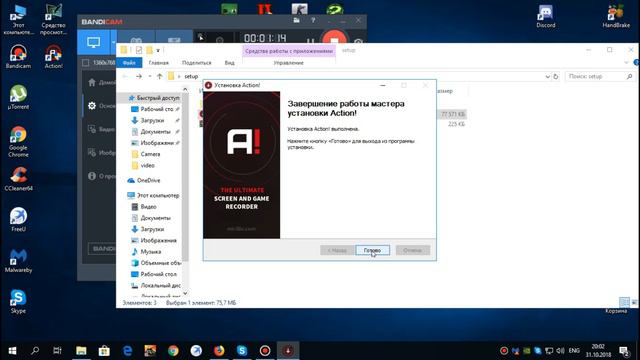Open Bandicam image settings section

(101, 153)
